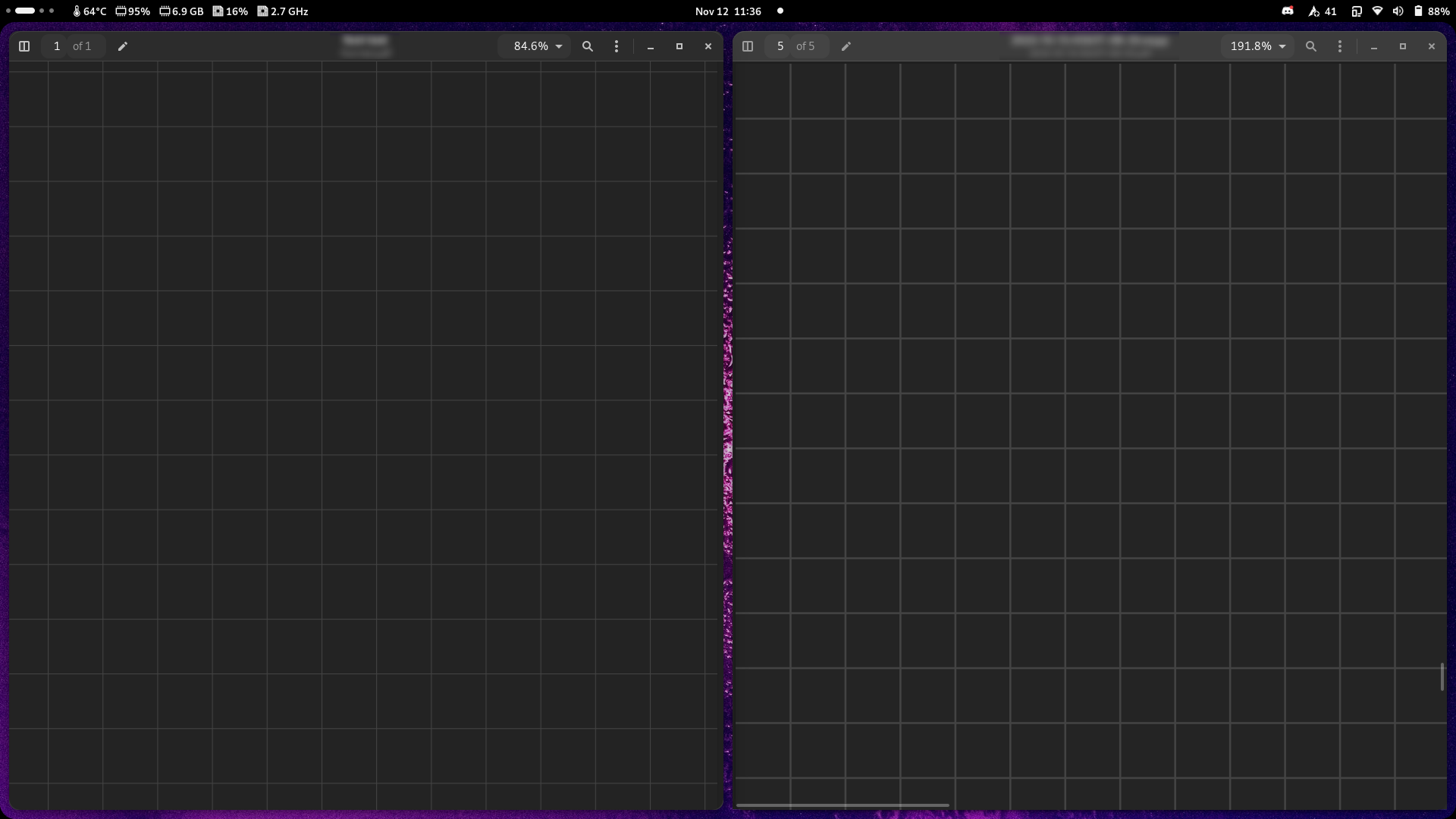Image resolution: width=1456 pixels, height=819 pixels.
Task: Open search in the right document viewer
Action: 1310,46
